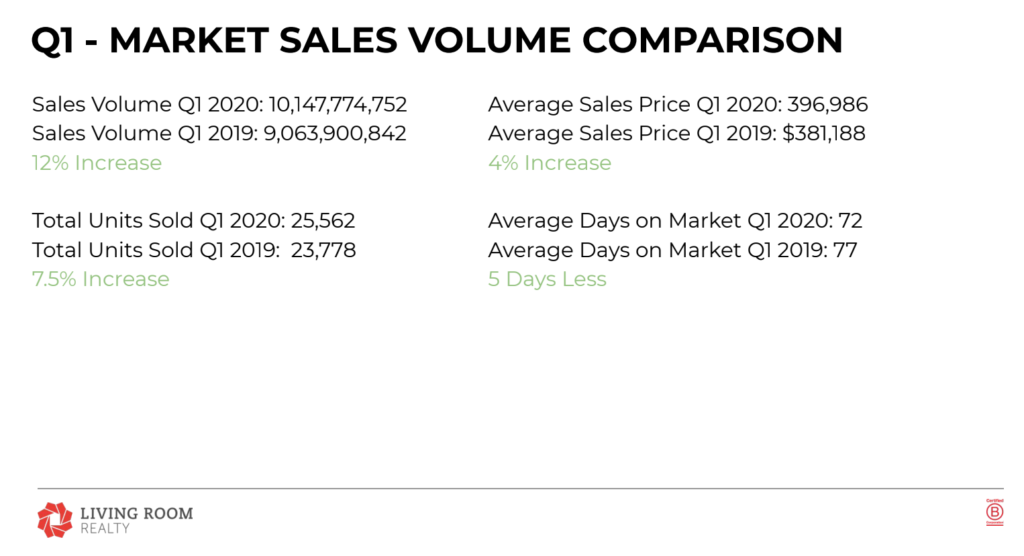Click Average Sales Price Q1 2019 line
This screenshot has height=556, width=1024.
pos(677,133)
